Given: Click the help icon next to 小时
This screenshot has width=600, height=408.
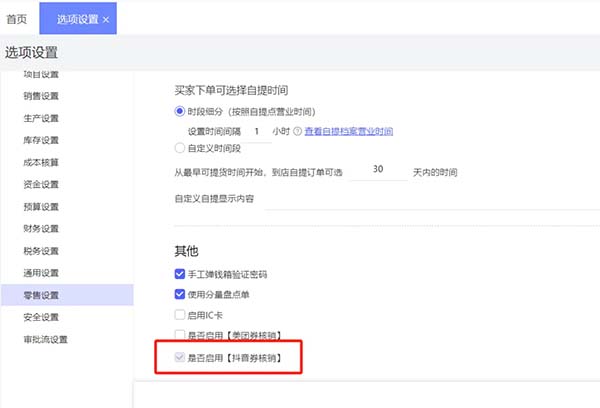Looking at the screenshot, I should (x=297, y=131).
